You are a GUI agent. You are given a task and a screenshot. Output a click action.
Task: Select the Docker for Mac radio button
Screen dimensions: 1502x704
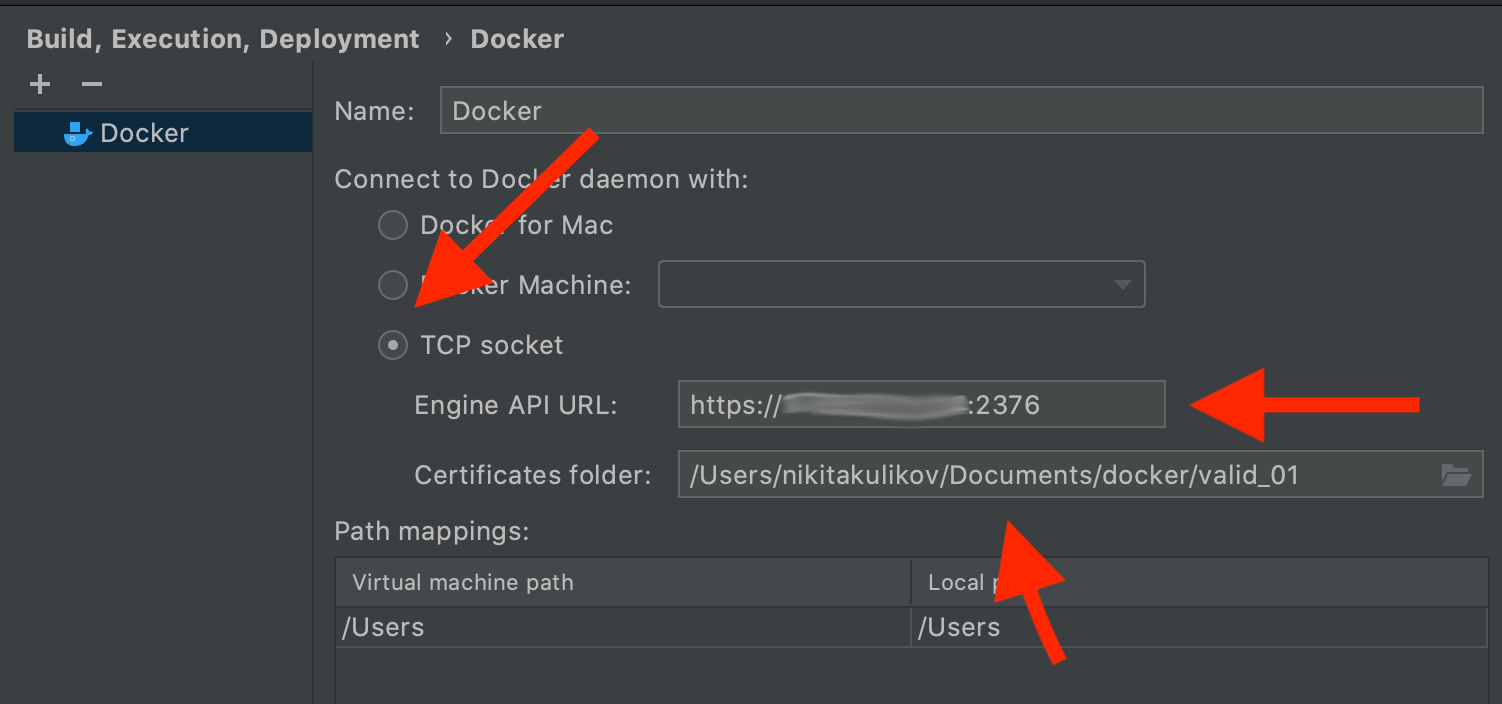tap(393, 225)
